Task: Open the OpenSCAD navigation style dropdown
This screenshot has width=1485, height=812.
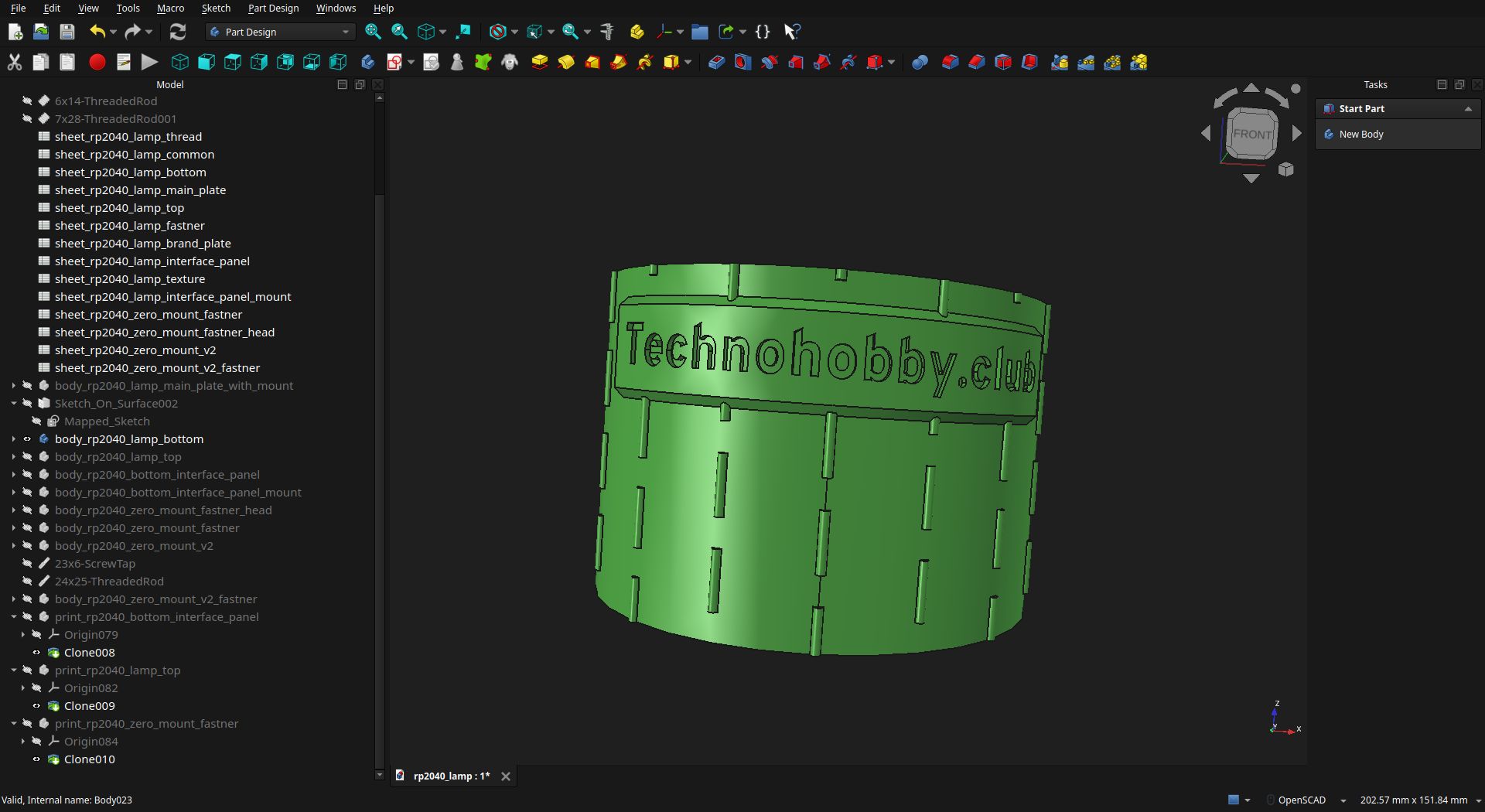Action: pyautogui.click(x=1343, y=800)
